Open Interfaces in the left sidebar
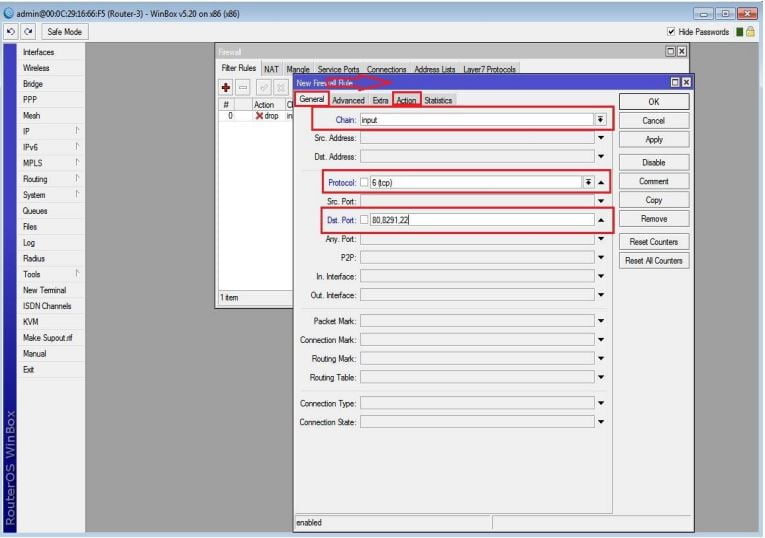Image resolution: width=765 pixels, height=538 pixels. point(38,52)
